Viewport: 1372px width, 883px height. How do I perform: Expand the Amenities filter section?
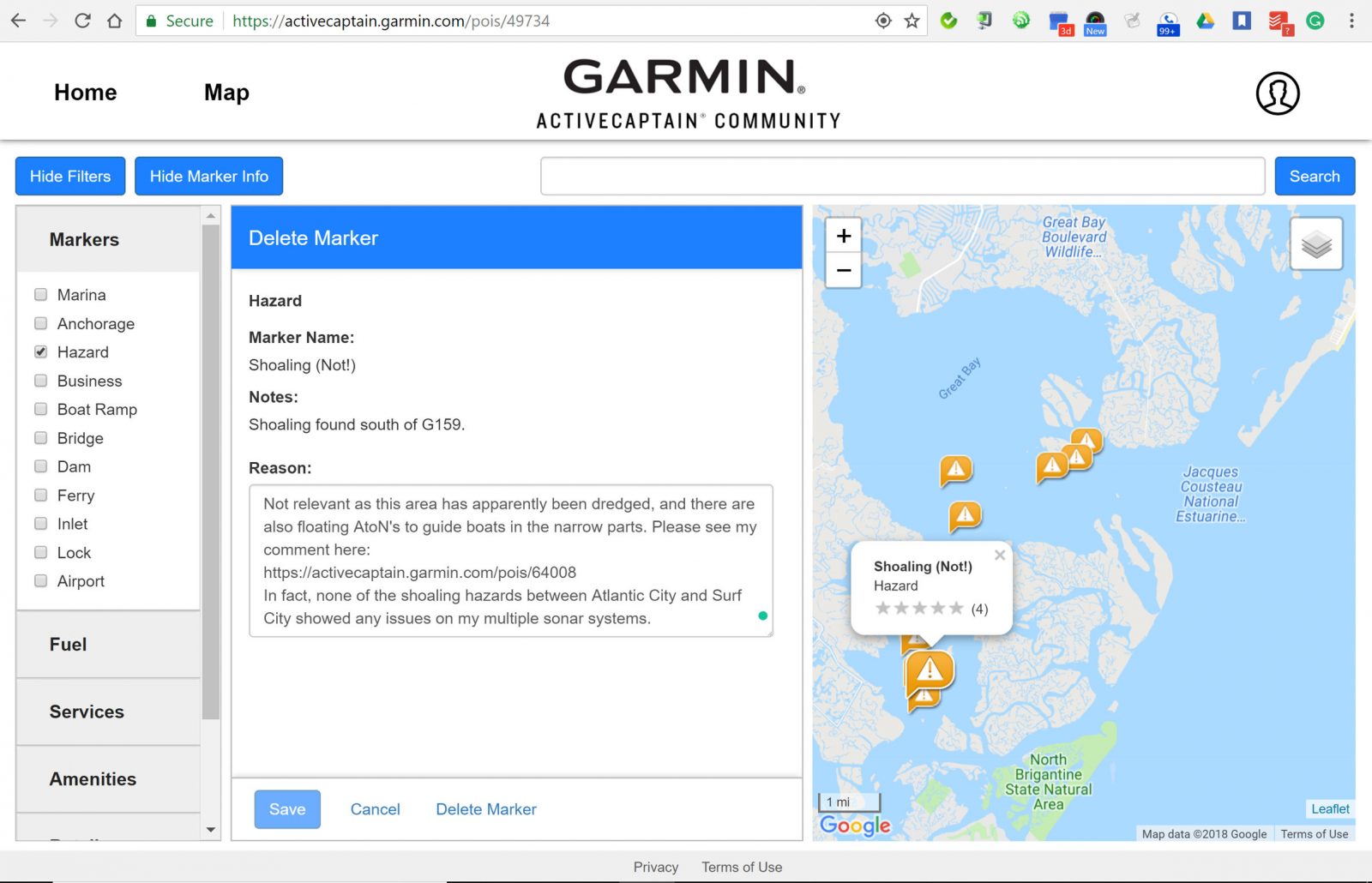92,778
